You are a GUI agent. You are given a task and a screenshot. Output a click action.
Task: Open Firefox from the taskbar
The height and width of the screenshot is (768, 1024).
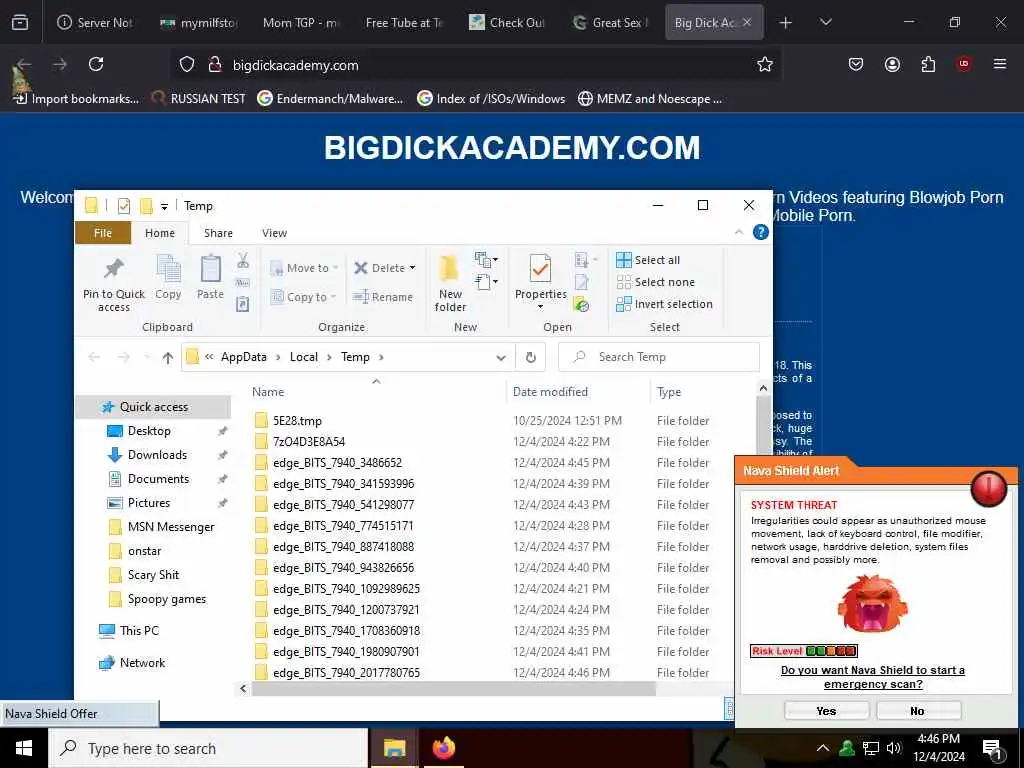click(x=443, y=748)
